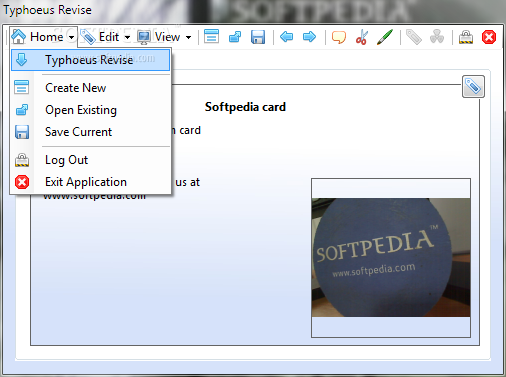Go to next card with right arrow
Image resolution: width=506 pixels, height=377 pixels.
[x=309, y=37]
